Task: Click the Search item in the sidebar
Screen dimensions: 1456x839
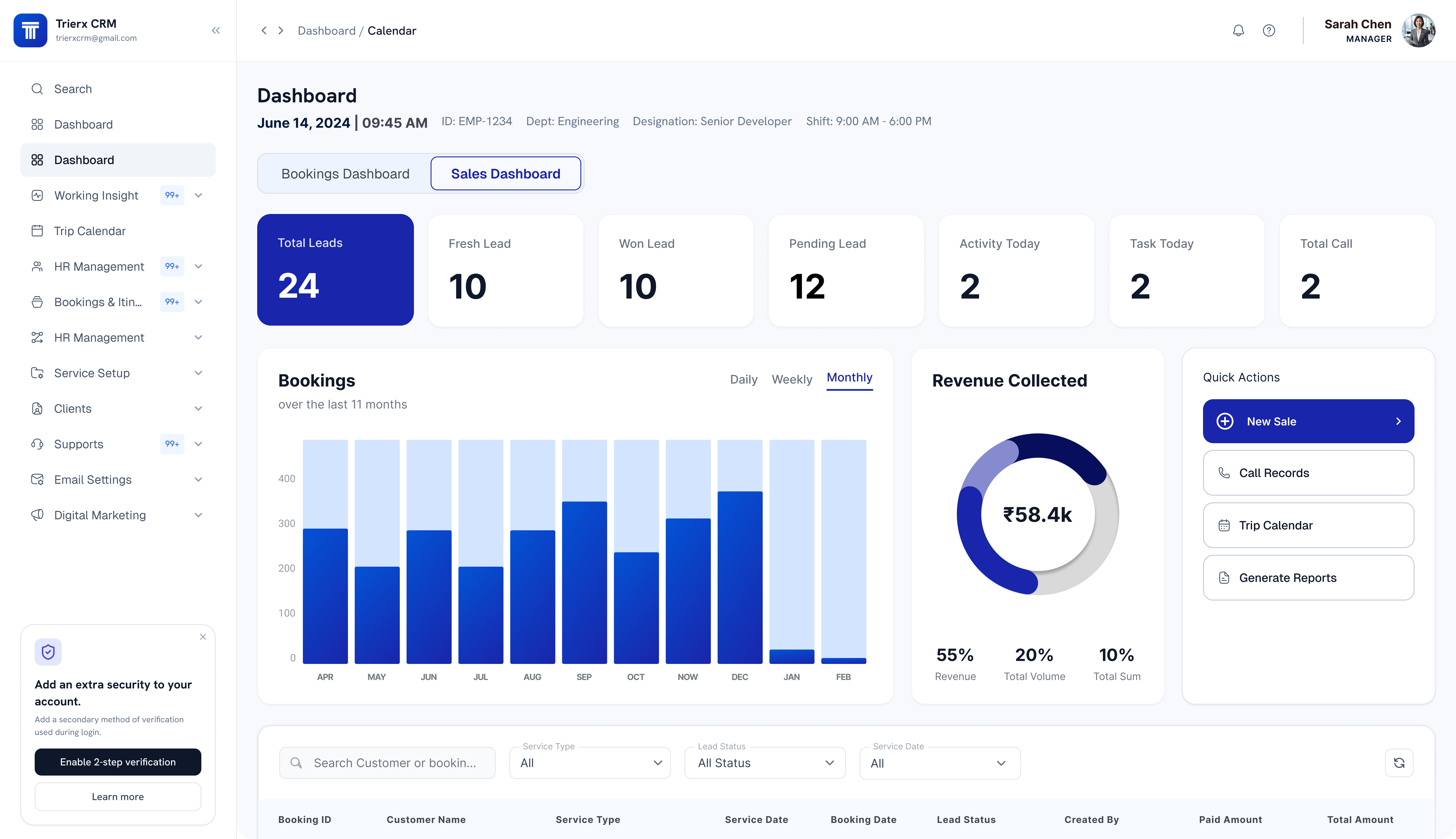Action: pyautogui.click(x=118, y=89)
